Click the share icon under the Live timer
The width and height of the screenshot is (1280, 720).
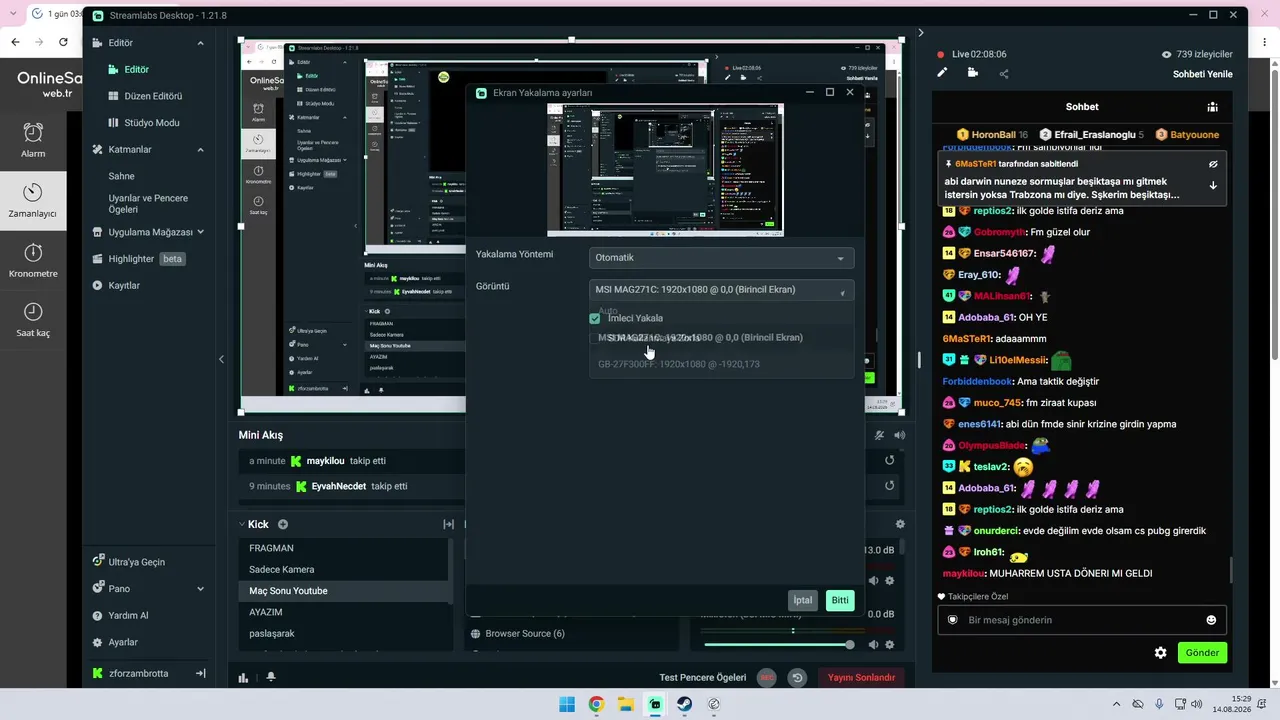tap(1004, 73)
